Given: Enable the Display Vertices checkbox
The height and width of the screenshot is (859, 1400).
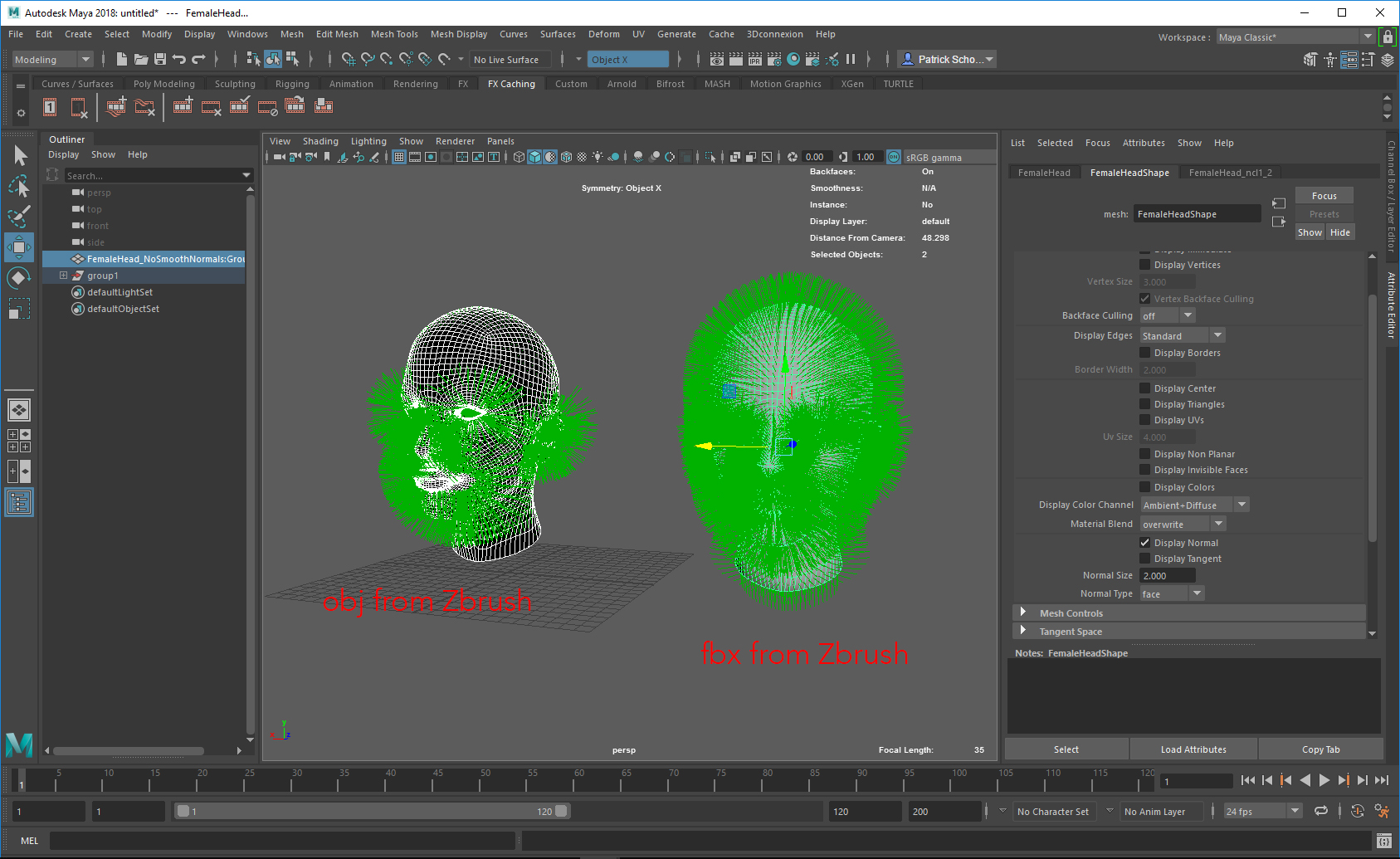Looking at the screenshot, I should point(1145,265).
